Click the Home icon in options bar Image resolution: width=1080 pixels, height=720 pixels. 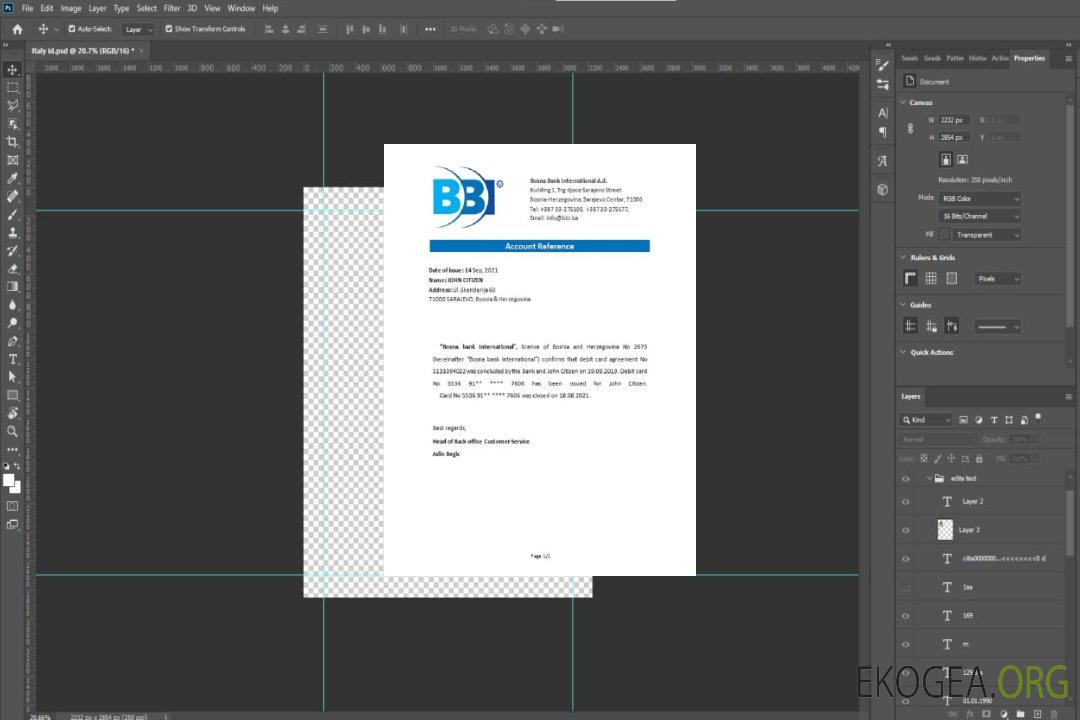pyautogui.click(x=17, y=29)
